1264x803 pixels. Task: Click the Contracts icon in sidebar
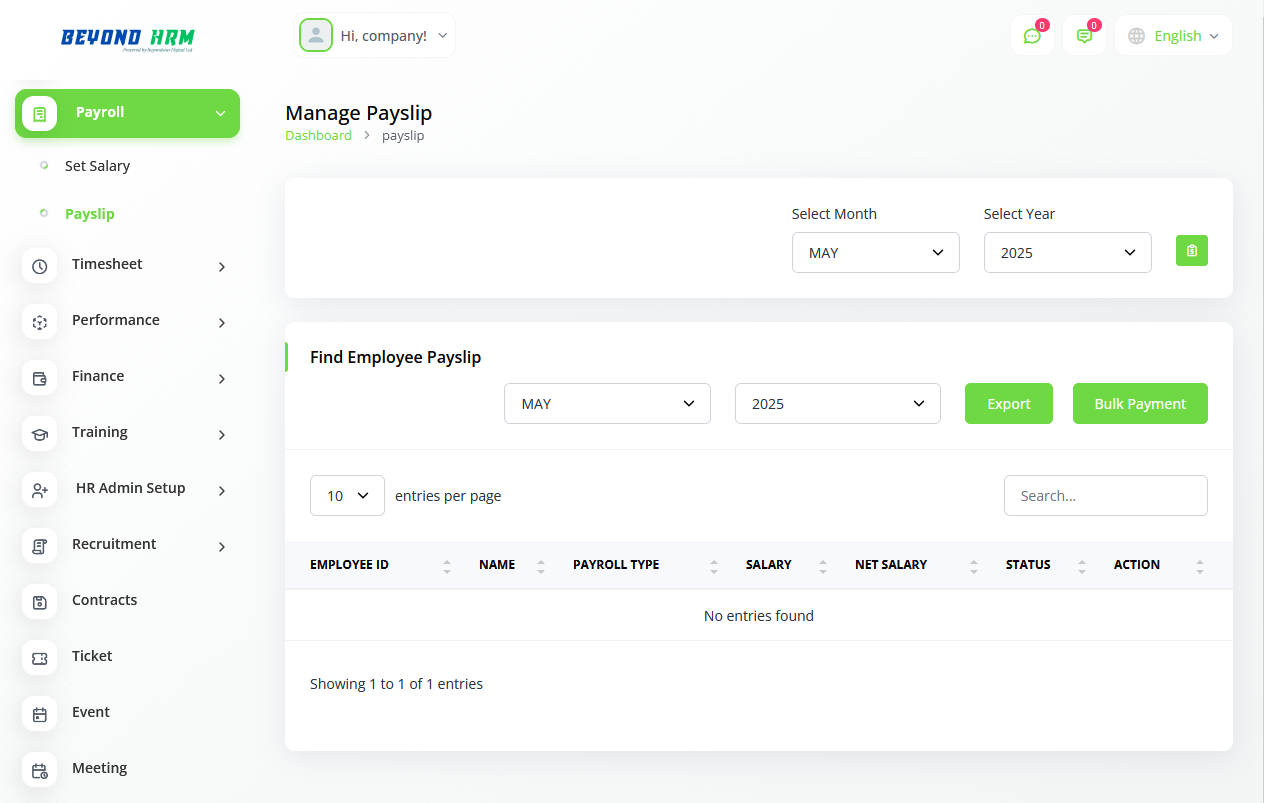tap(40, 602)
